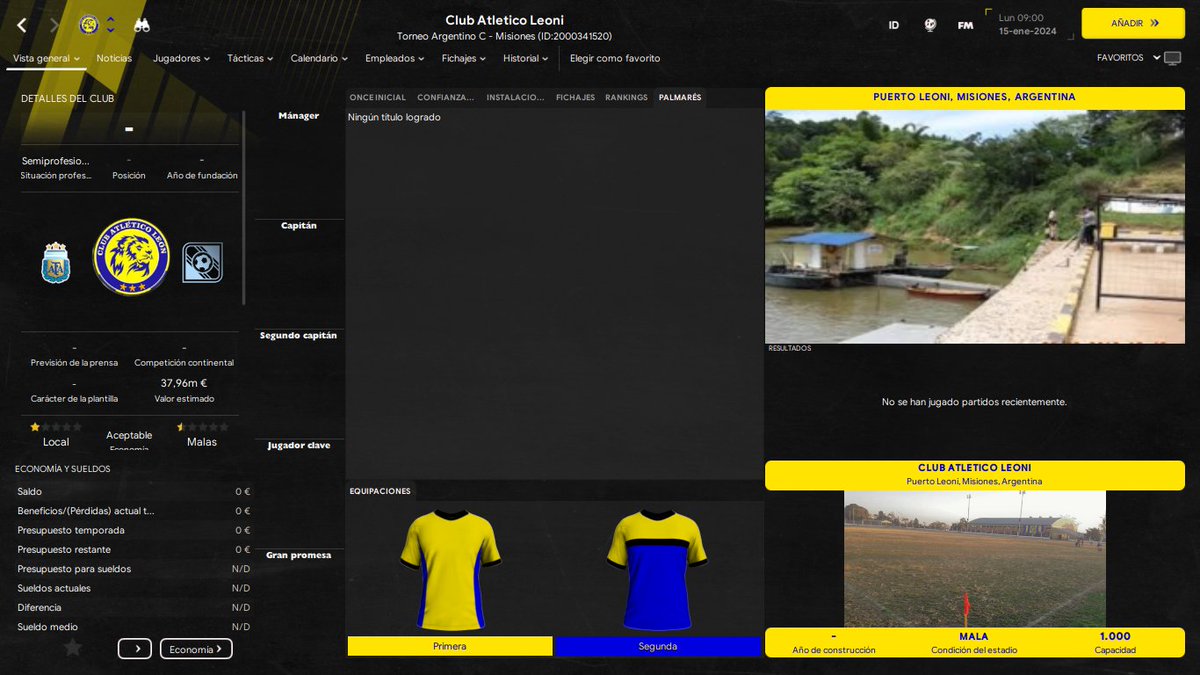Viewport: 1200px width, 675px height.
Task: Click the Presupuesto para sueldos row
Action: click(x=133, y=569)
